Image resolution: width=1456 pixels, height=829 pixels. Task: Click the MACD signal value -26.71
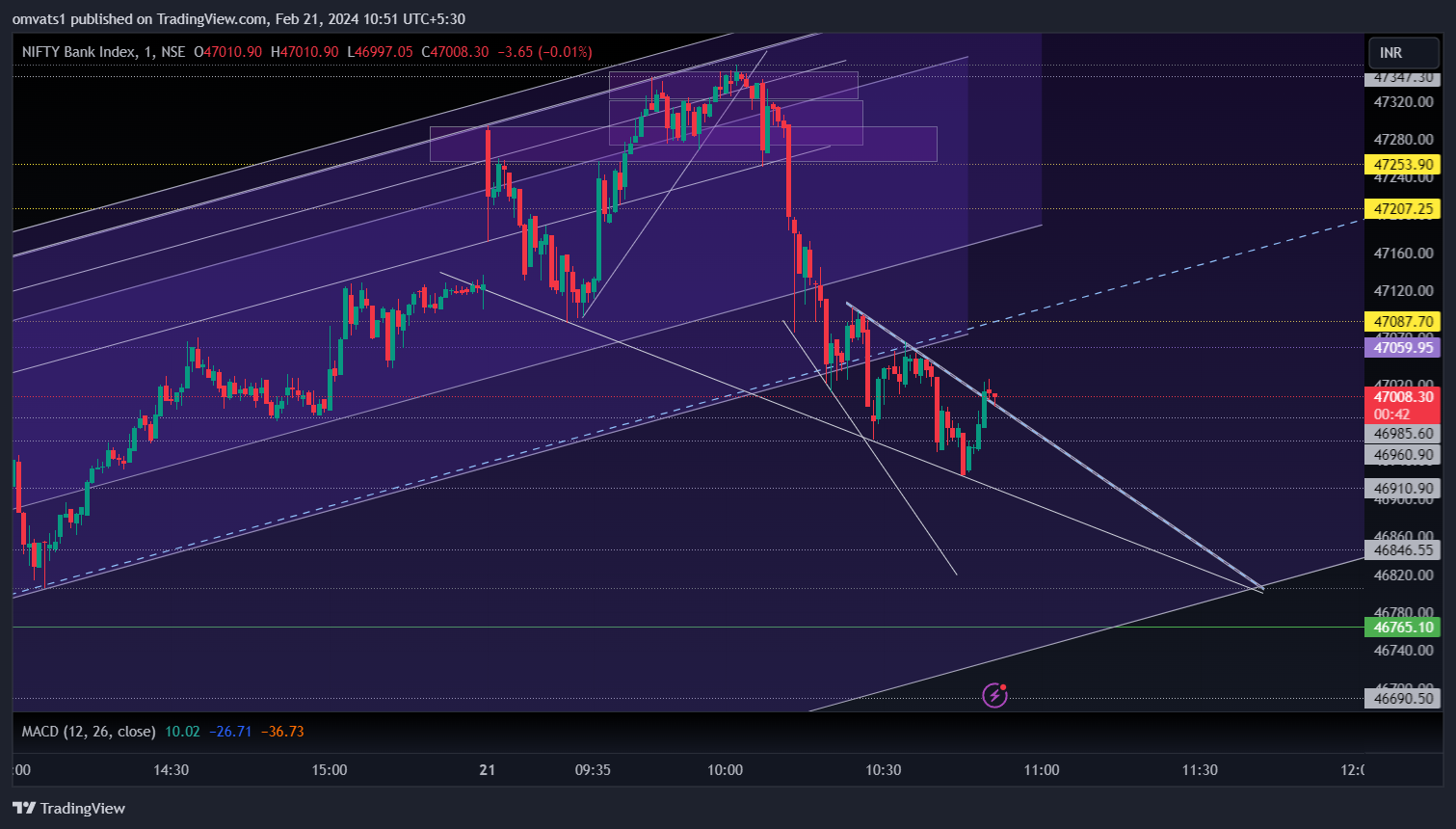tap(230, 732)
